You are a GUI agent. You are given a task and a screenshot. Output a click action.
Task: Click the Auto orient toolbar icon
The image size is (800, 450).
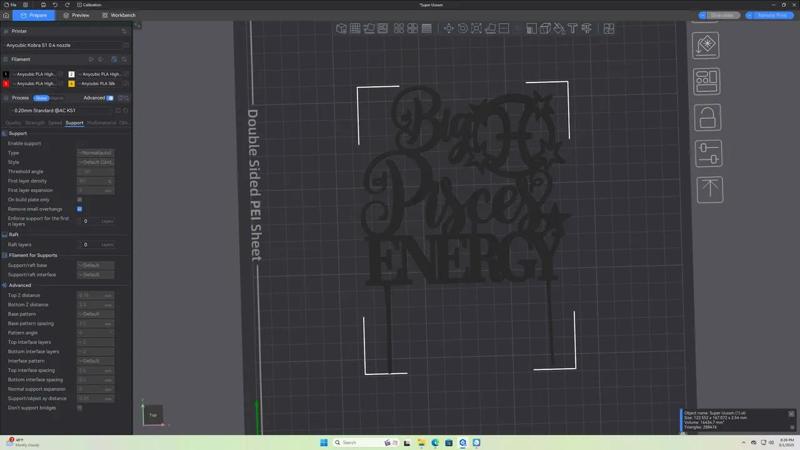369,29
